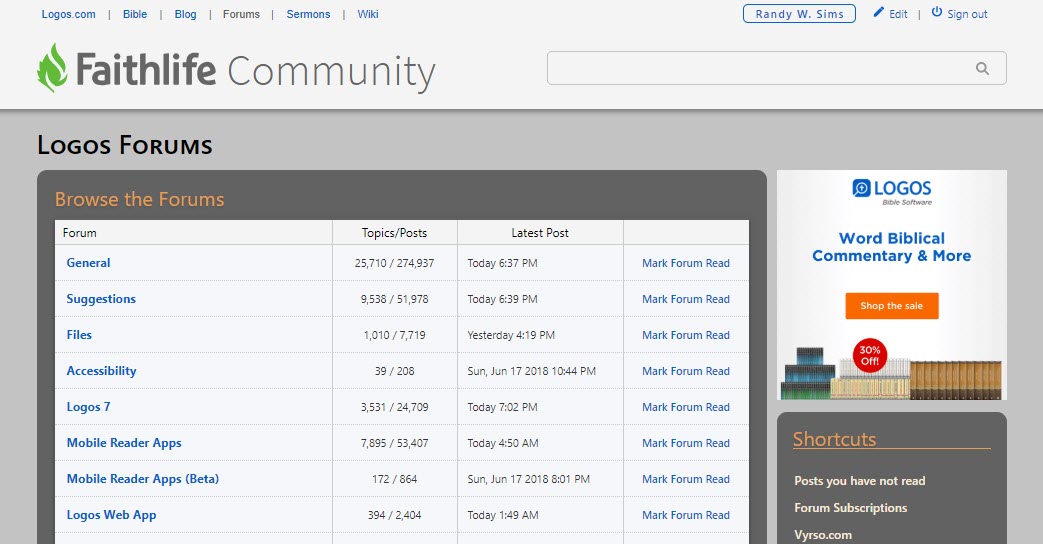The image size is (1043, 544).
Task: Open the Vyrso.com shortcut
Action: tap(823, 535)
